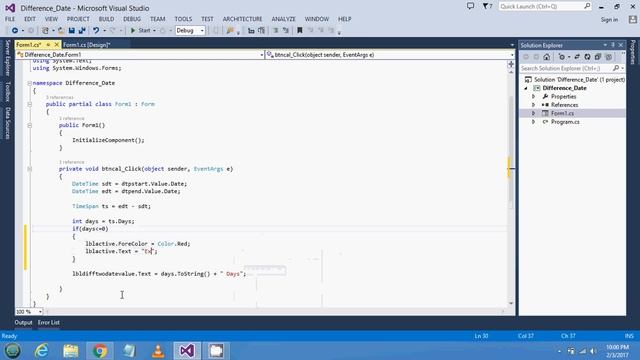Image resolution: width=640 pixels, height=360 pixels.
Task: Click the Bookmark toolbar icon
Action: (x=300, y=31)
